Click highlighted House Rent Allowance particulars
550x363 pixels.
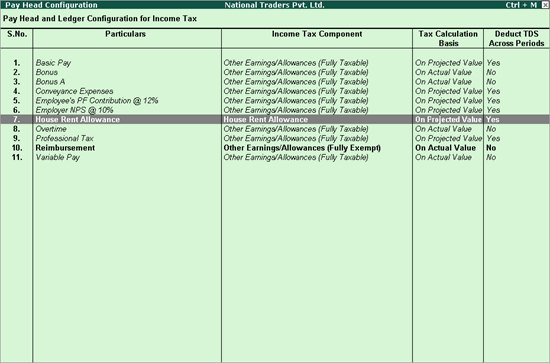78,120
